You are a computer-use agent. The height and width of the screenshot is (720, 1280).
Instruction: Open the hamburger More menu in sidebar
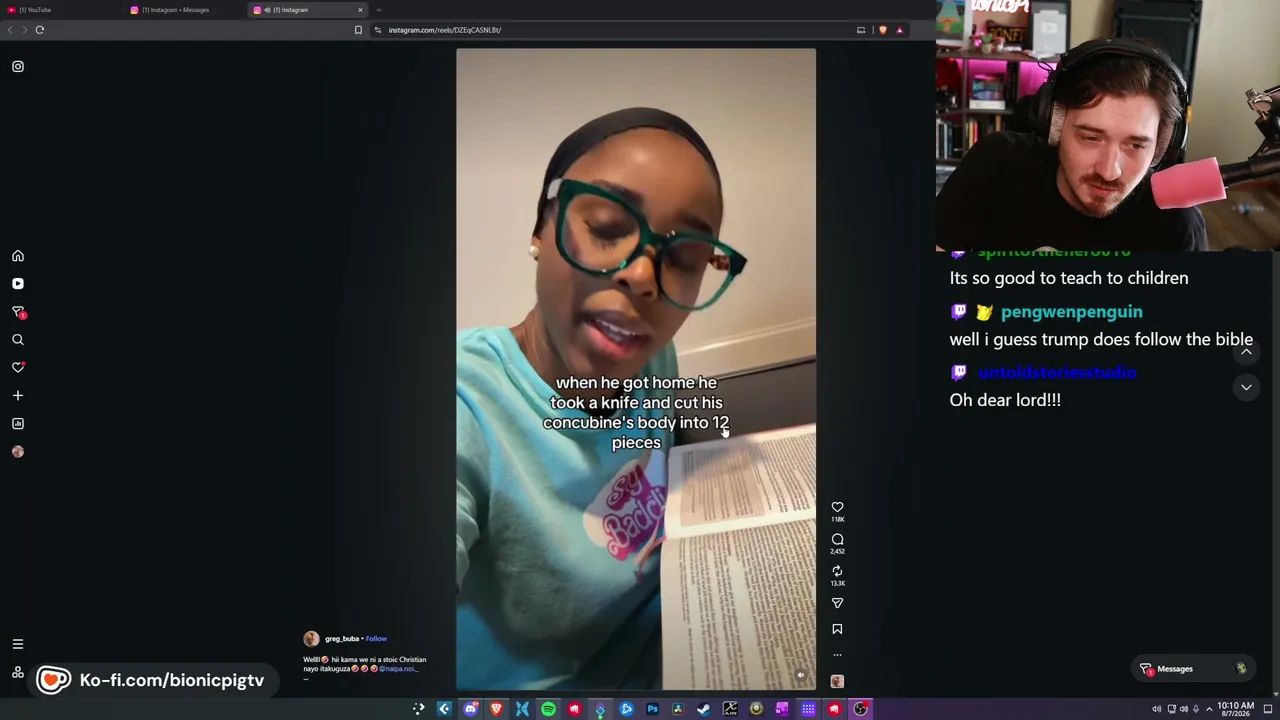[x=18, y=644]
